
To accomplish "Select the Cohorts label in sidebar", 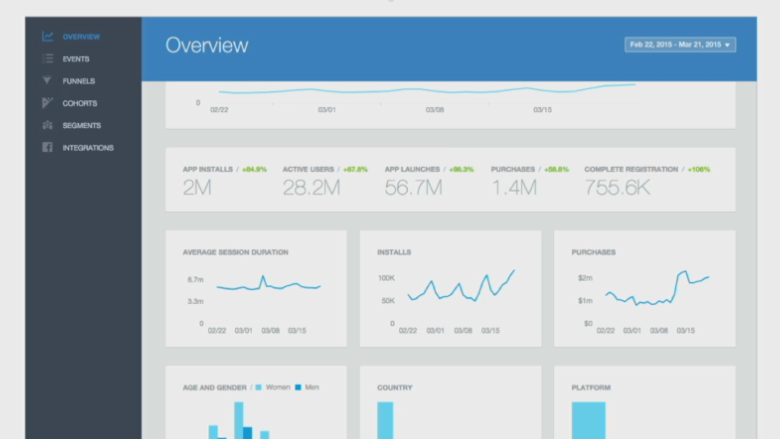I will click(x=79, y=103).
